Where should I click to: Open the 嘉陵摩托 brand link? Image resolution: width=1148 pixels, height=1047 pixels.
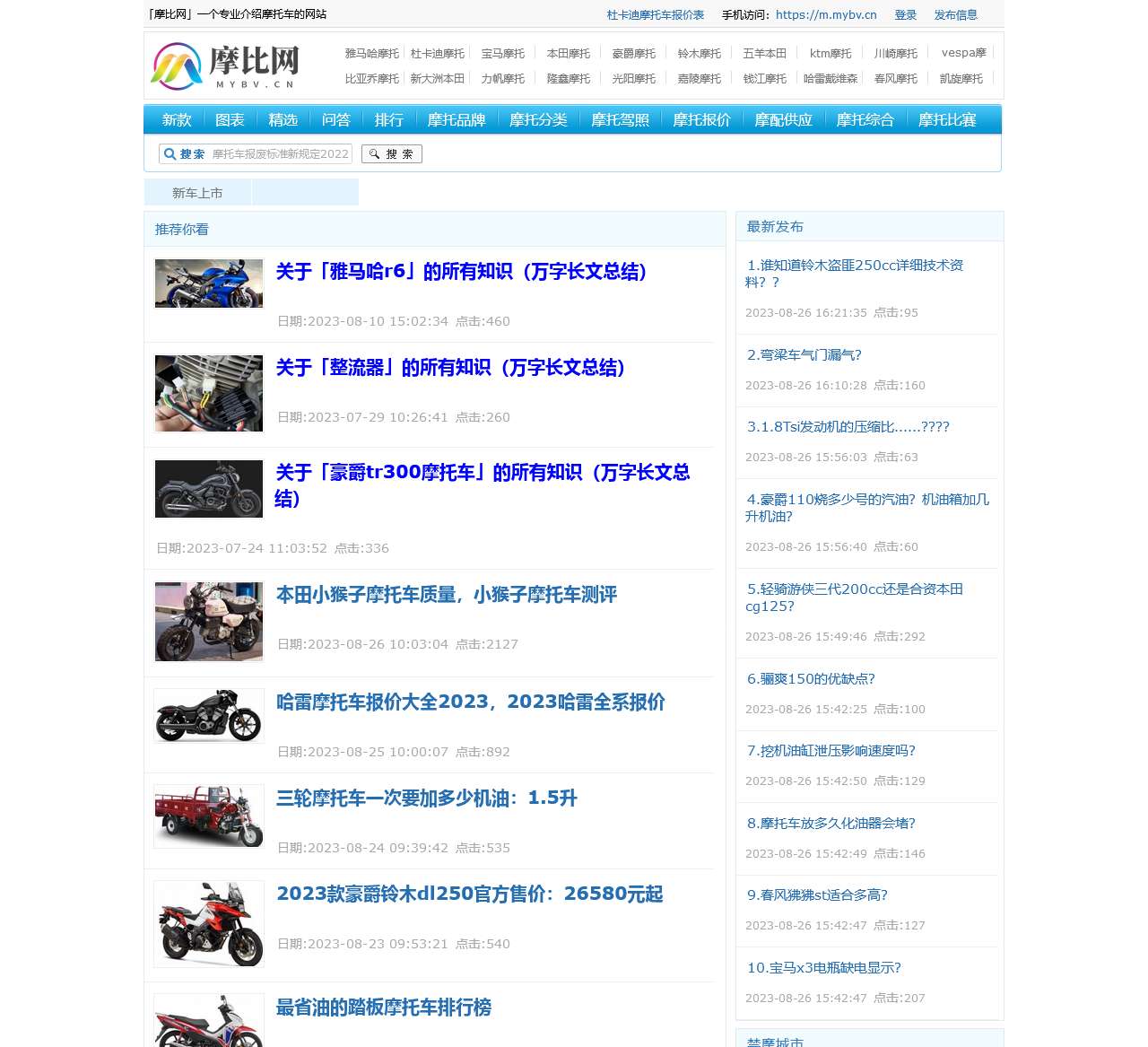click(x=700, y=79)
